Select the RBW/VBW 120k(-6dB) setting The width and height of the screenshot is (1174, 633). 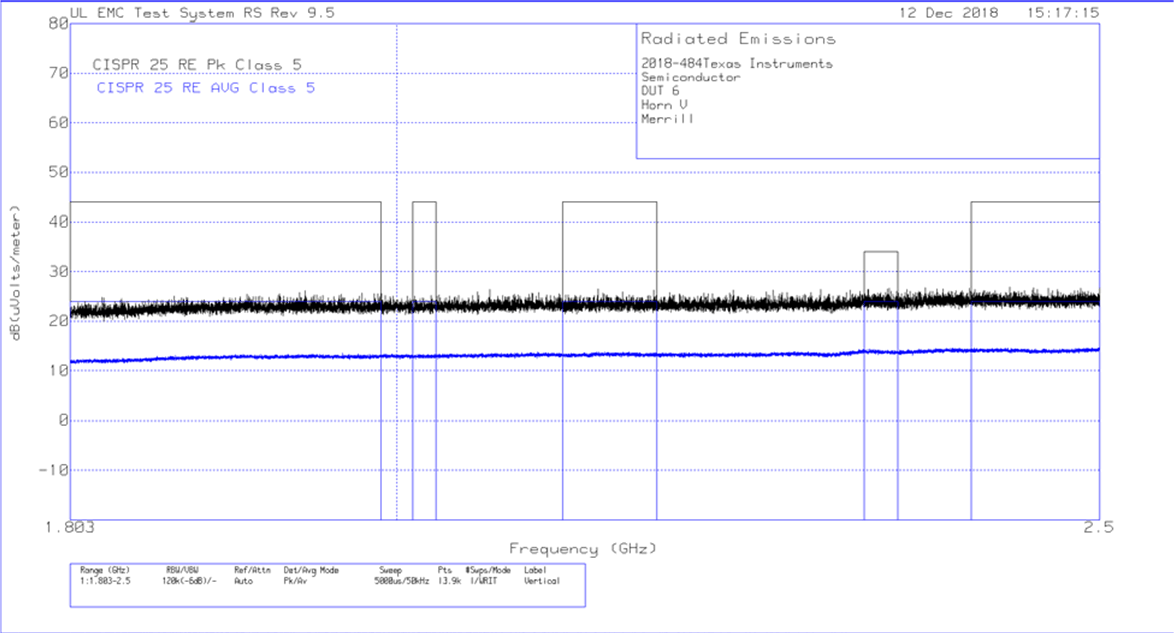coord(190,575)
